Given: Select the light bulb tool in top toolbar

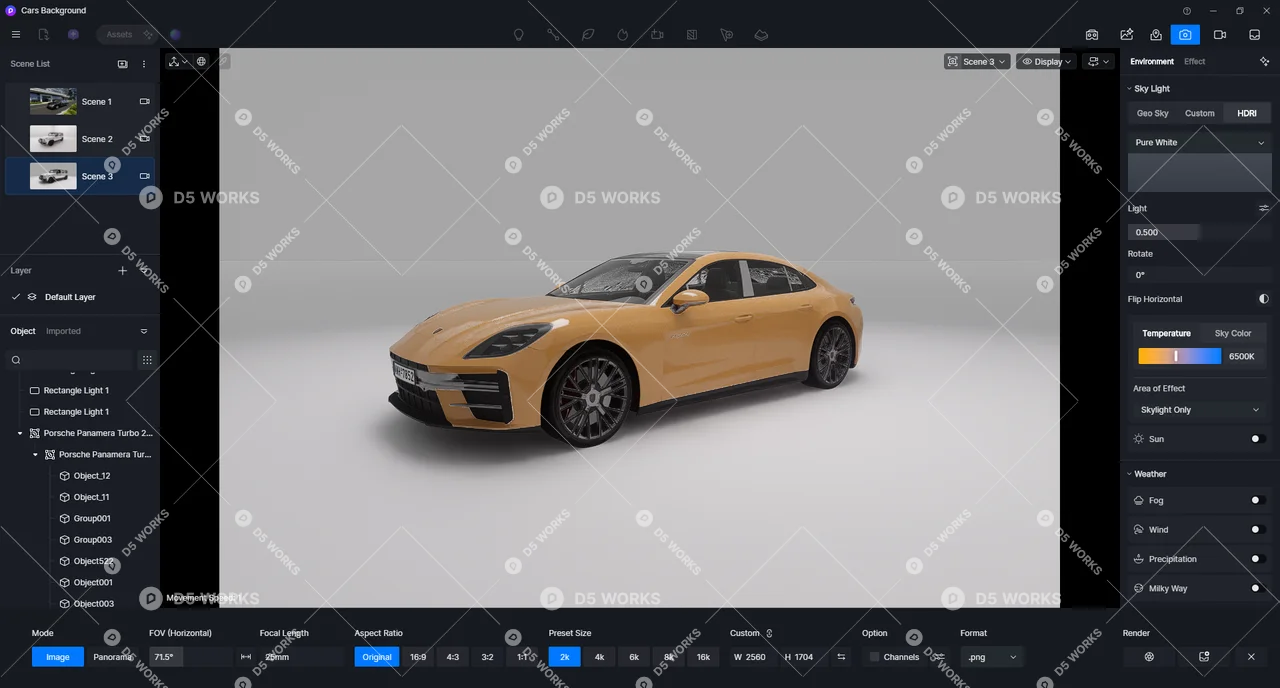Looking at the screenshot, I should pyautogui.click(x=518, y=34).
